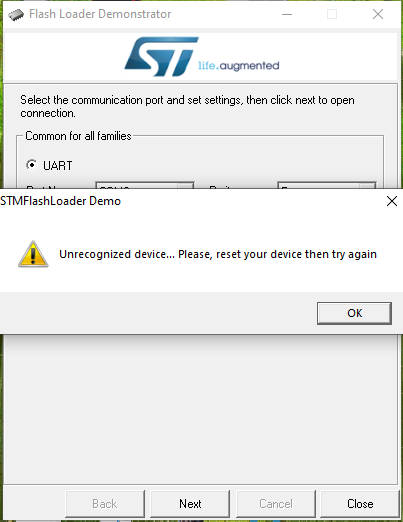Viewport: 403px width, 522px height.
Task: Click the STMFlashLoader Demo dialog title
Action: (x=60, y=201)
